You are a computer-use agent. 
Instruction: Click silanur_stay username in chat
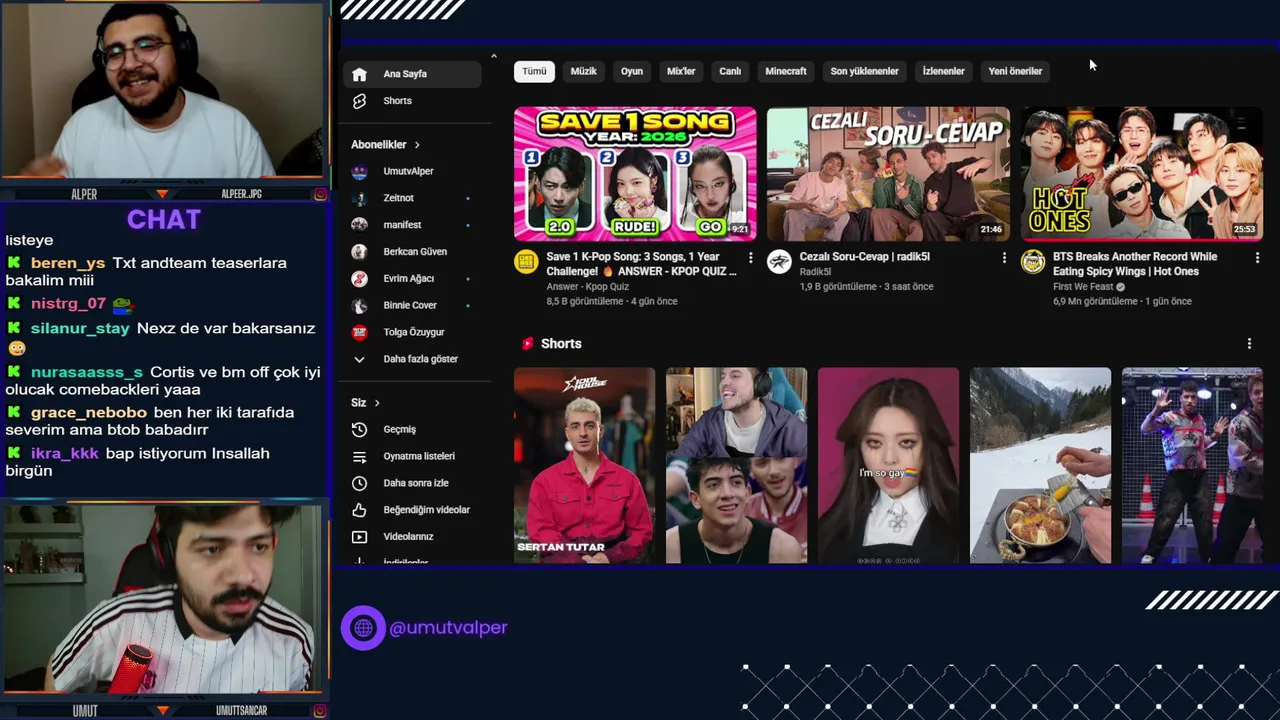coord(80,328)
